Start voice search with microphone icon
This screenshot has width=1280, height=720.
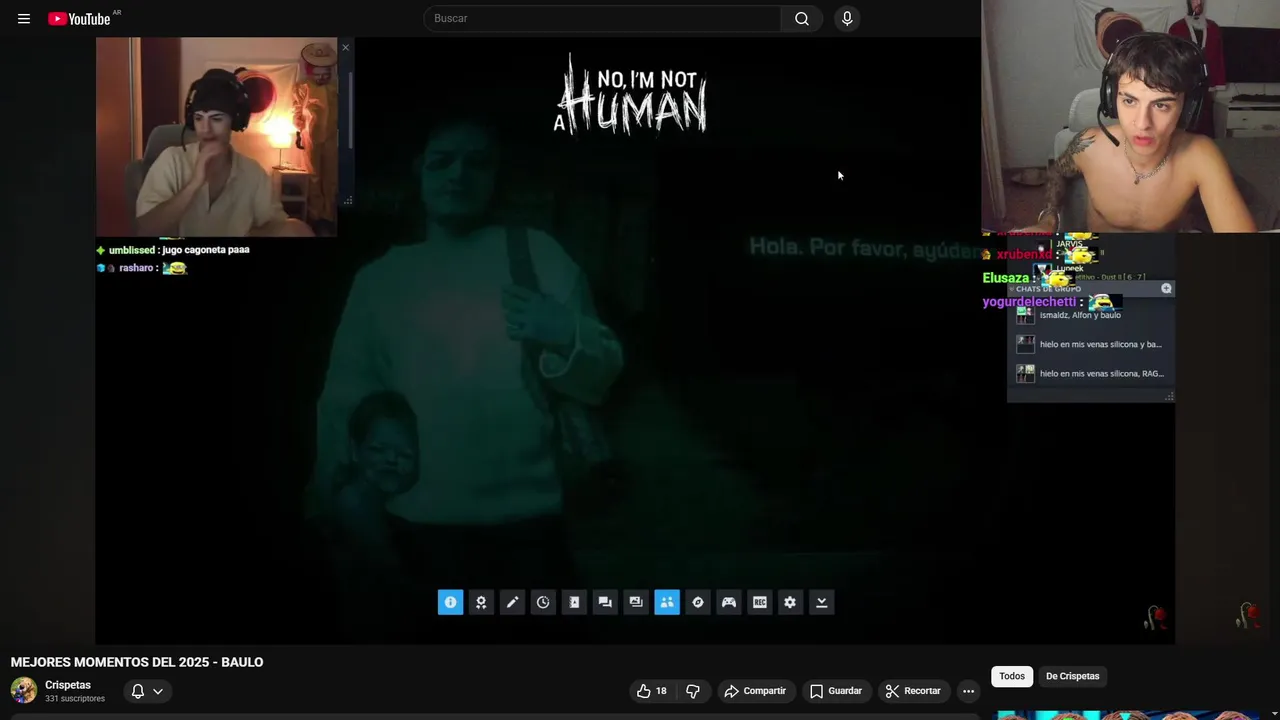tap(847, 18)
